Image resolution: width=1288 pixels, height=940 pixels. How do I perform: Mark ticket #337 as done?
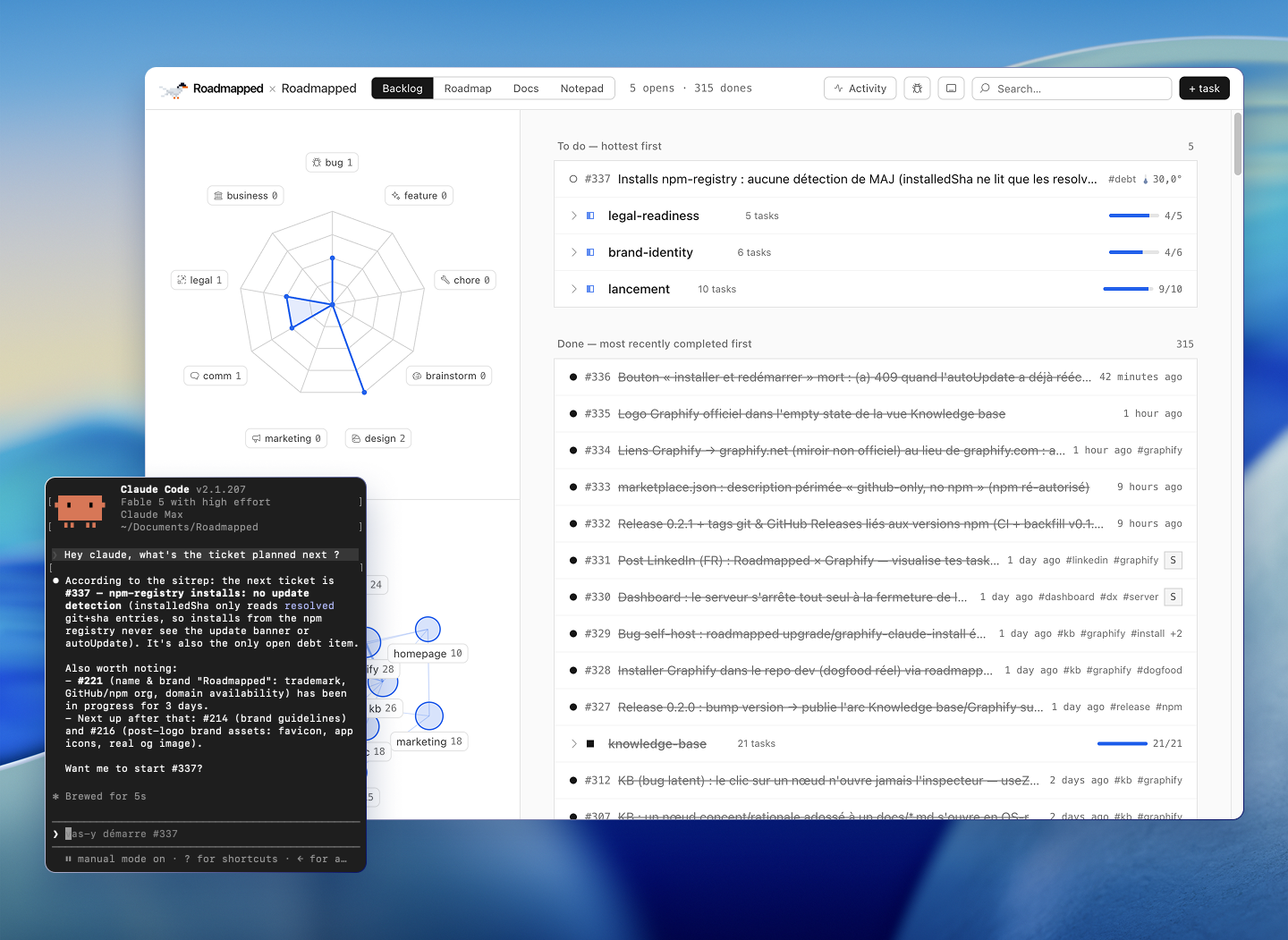point(573,179)
